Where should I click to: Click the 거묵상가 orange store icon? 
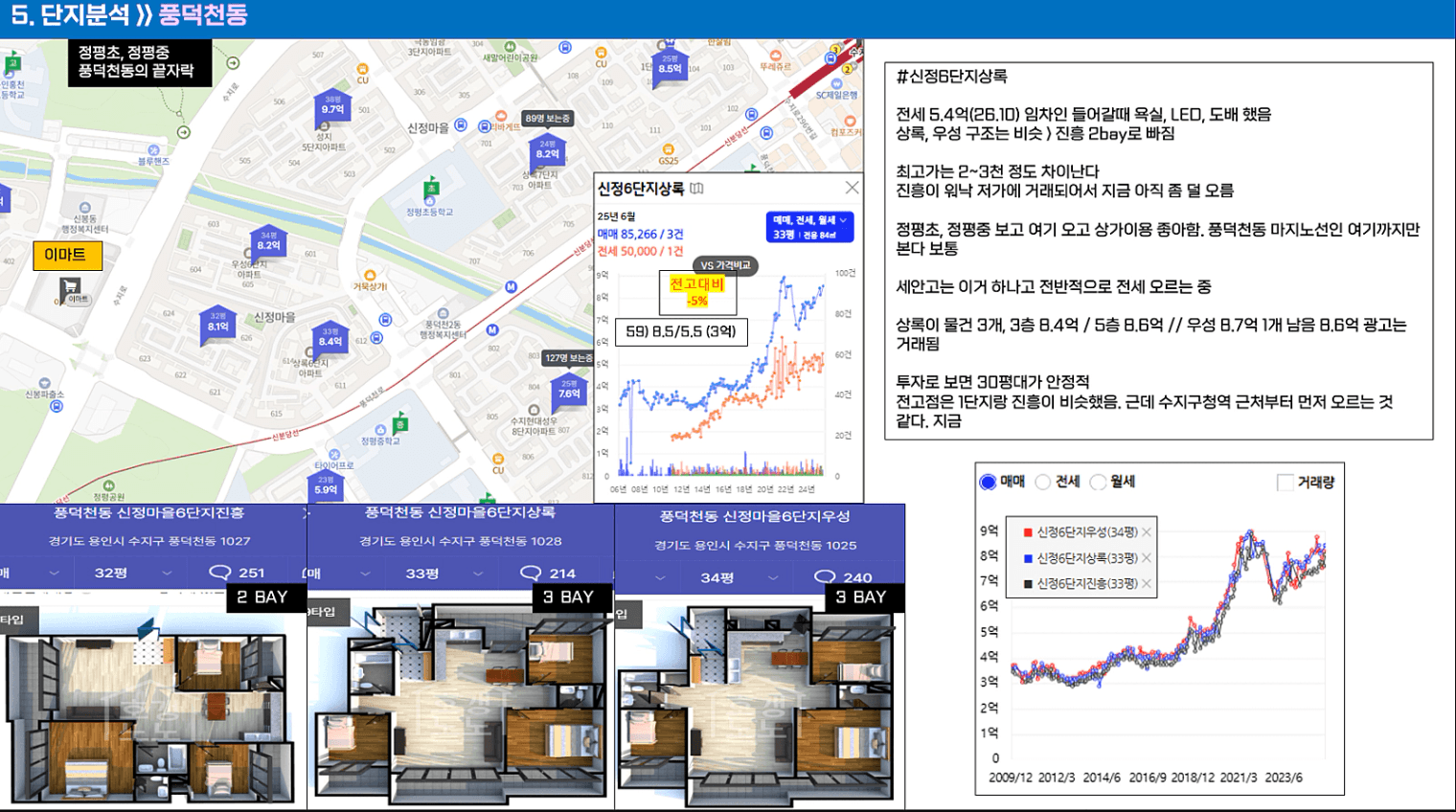click(x=370, y=276)
